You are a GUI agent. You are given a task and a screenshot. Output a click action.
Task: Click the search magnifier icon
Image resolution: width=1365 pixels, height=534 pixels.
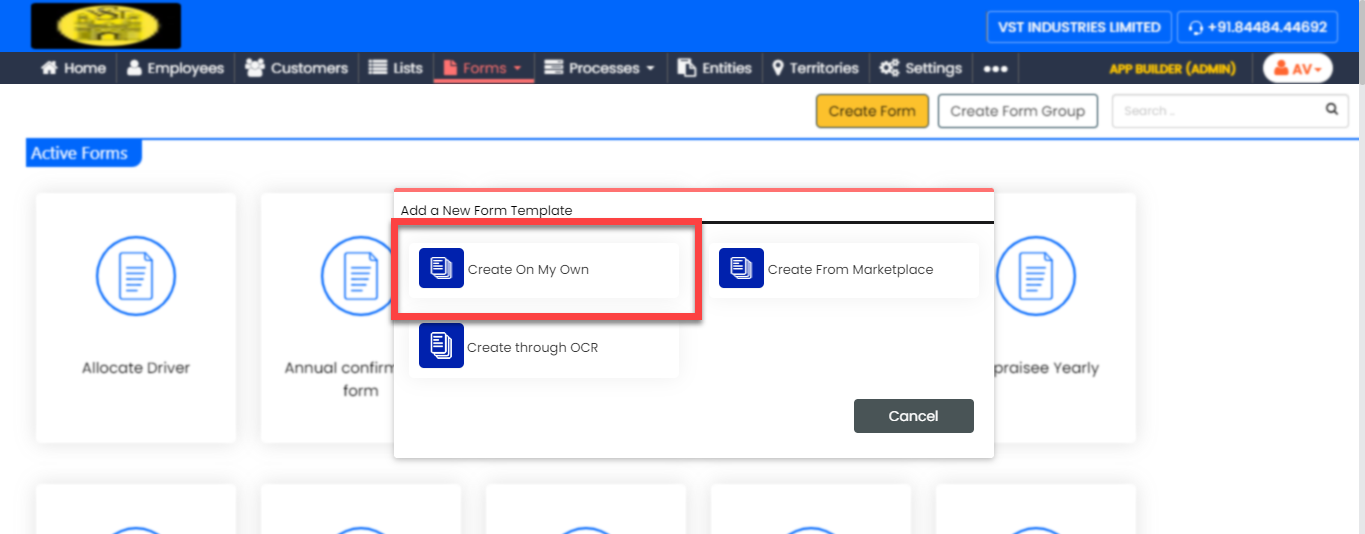pyautogui.click(x=1331, y=110)
